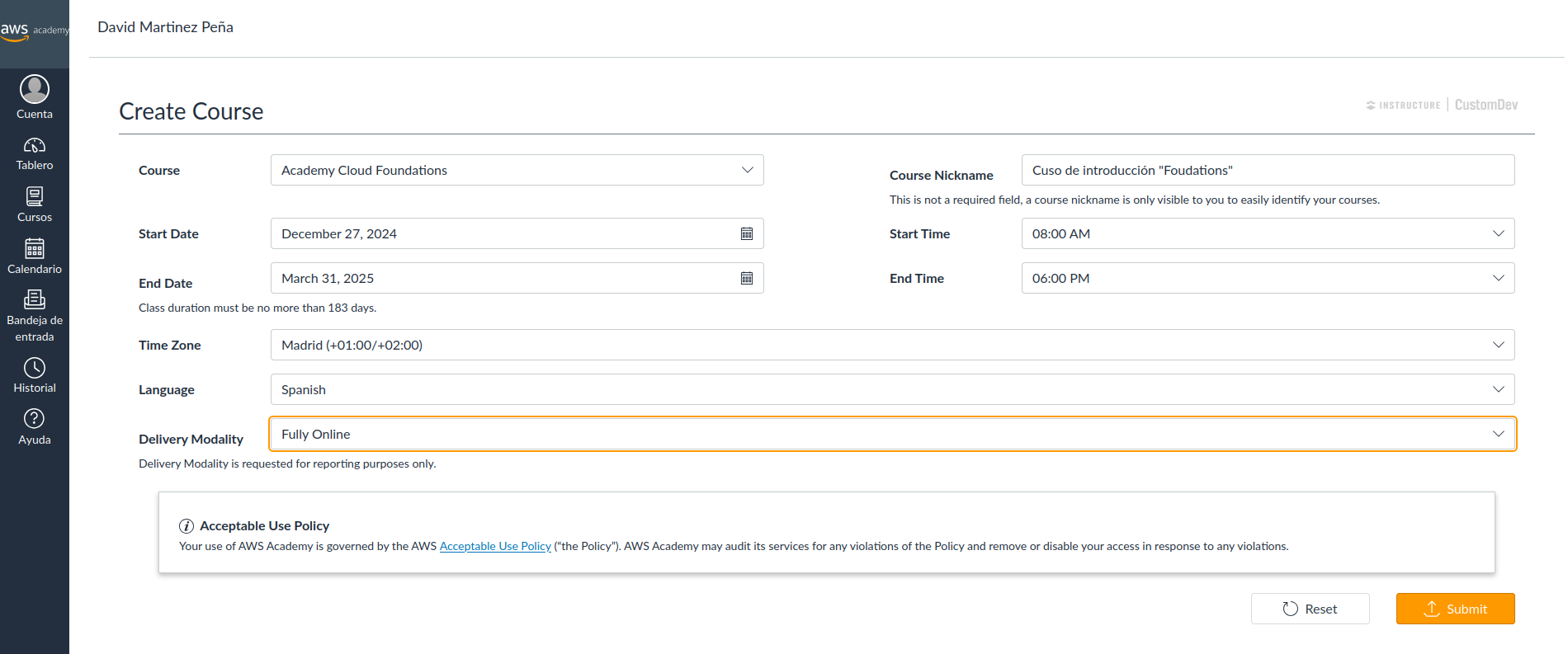Open Bandeja de entrada inbox

[x=35, y=300]
